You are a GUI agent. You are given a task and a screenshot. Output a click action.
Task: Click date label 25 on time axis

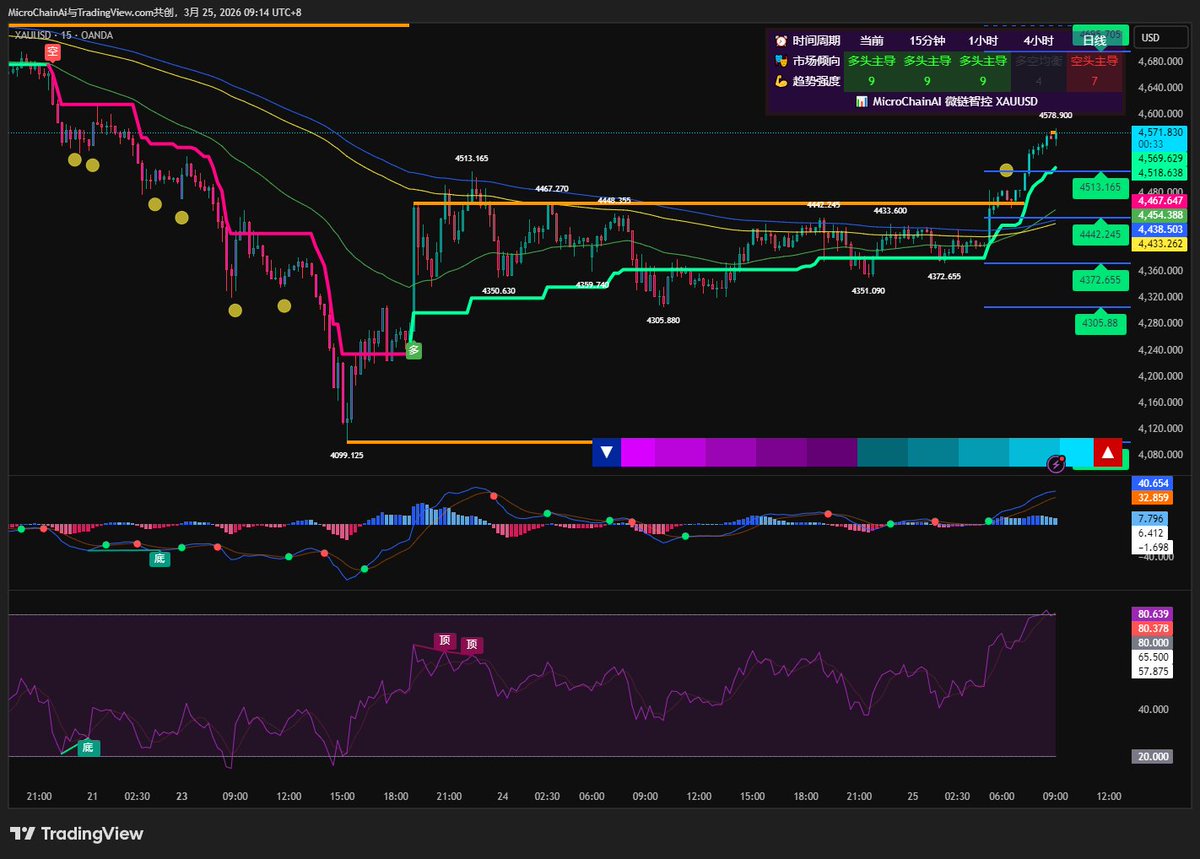[x=915, y=796]
